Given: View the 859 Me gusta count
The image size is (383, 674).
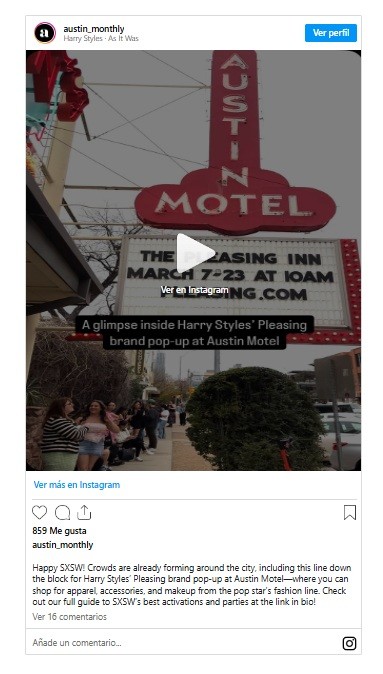Looking at the screenshot, I should (x=59, y=531).
